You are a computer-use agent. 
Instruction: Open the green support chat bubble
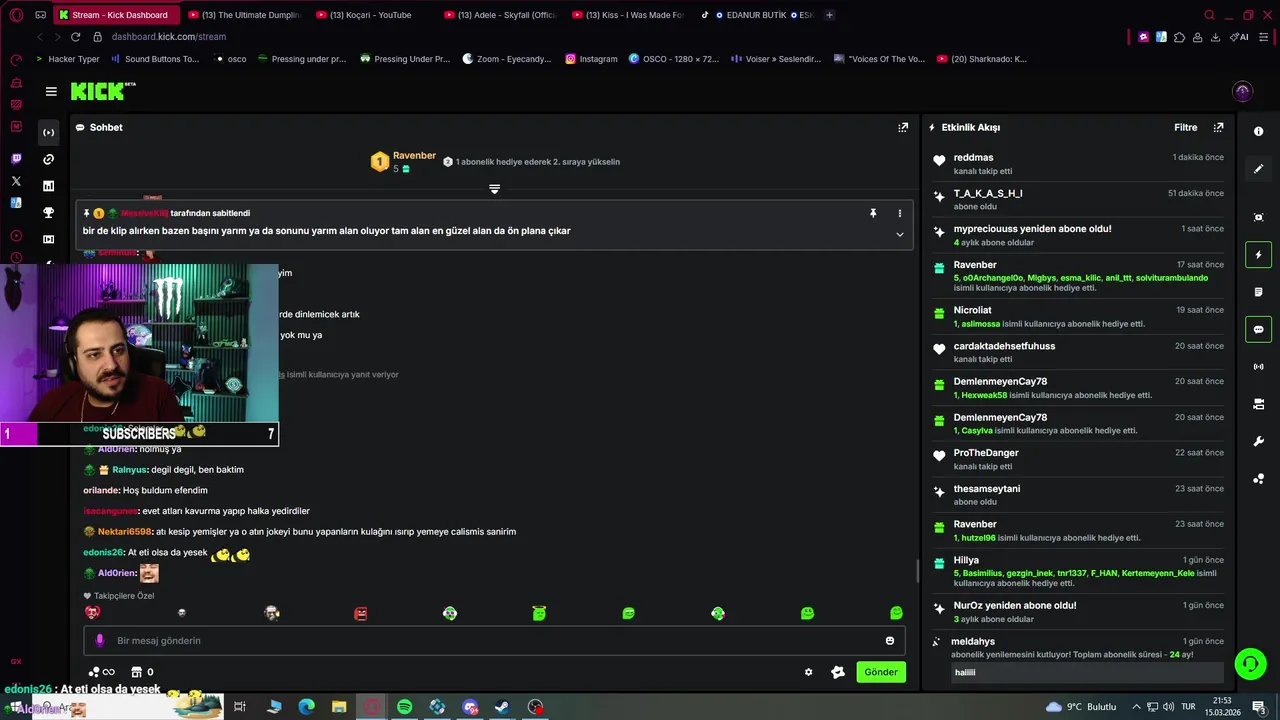point(1249,663)
